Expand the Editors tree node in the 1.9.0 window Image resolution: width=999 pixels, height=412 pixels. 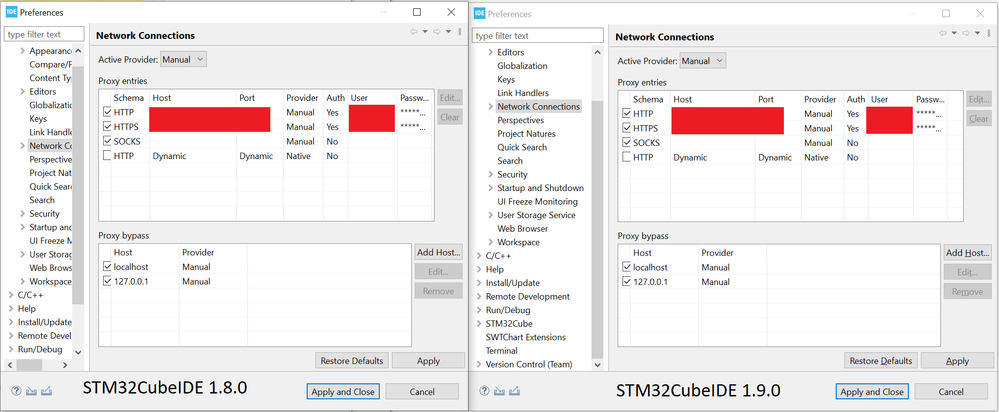pos(491,52)
